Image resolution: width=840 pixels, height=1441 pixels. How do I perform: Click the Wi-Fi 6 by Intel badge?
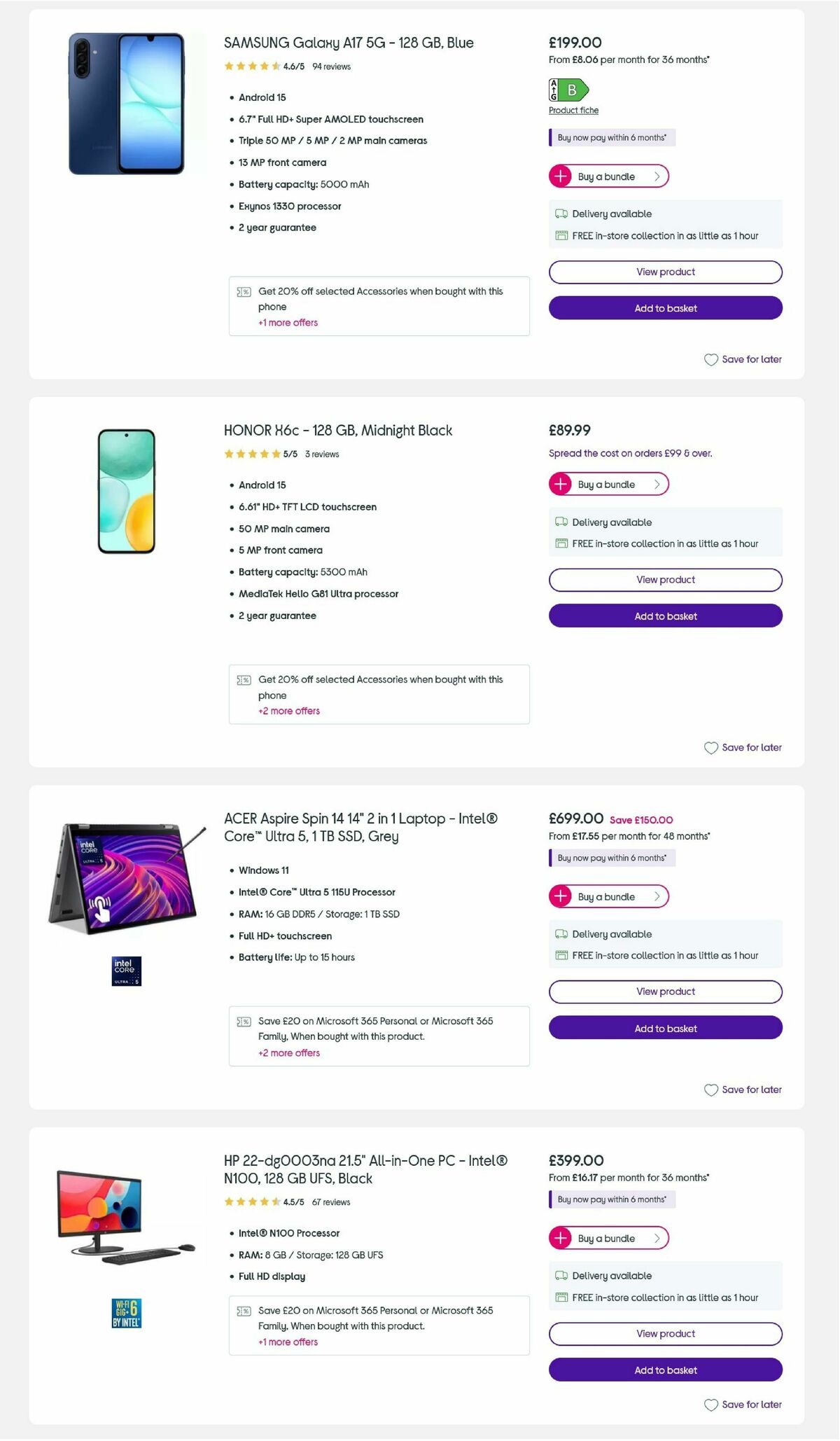click(x=126, y=1314)
